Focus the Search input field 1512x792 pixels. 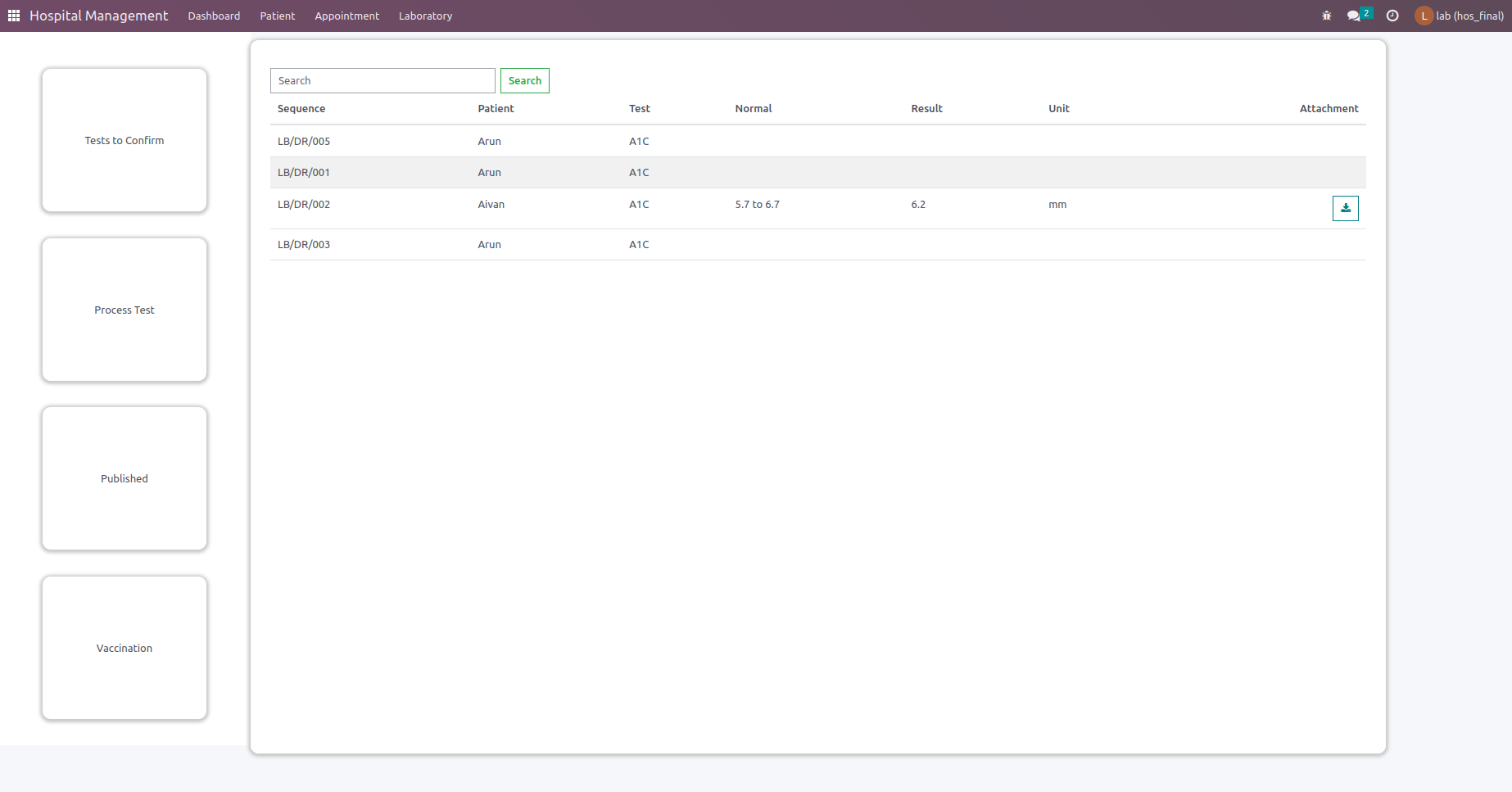[x=383, y=80]
